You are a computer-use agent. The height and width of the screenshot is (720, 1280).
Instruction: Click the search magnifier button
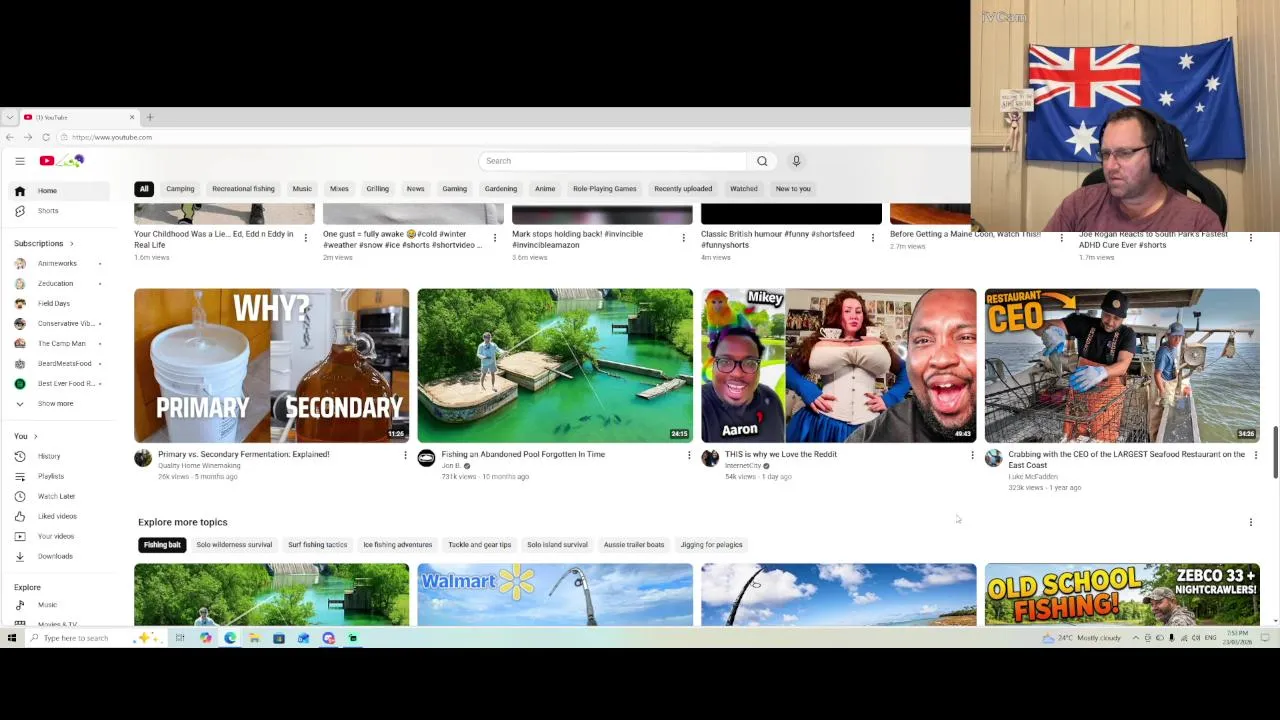762,161
